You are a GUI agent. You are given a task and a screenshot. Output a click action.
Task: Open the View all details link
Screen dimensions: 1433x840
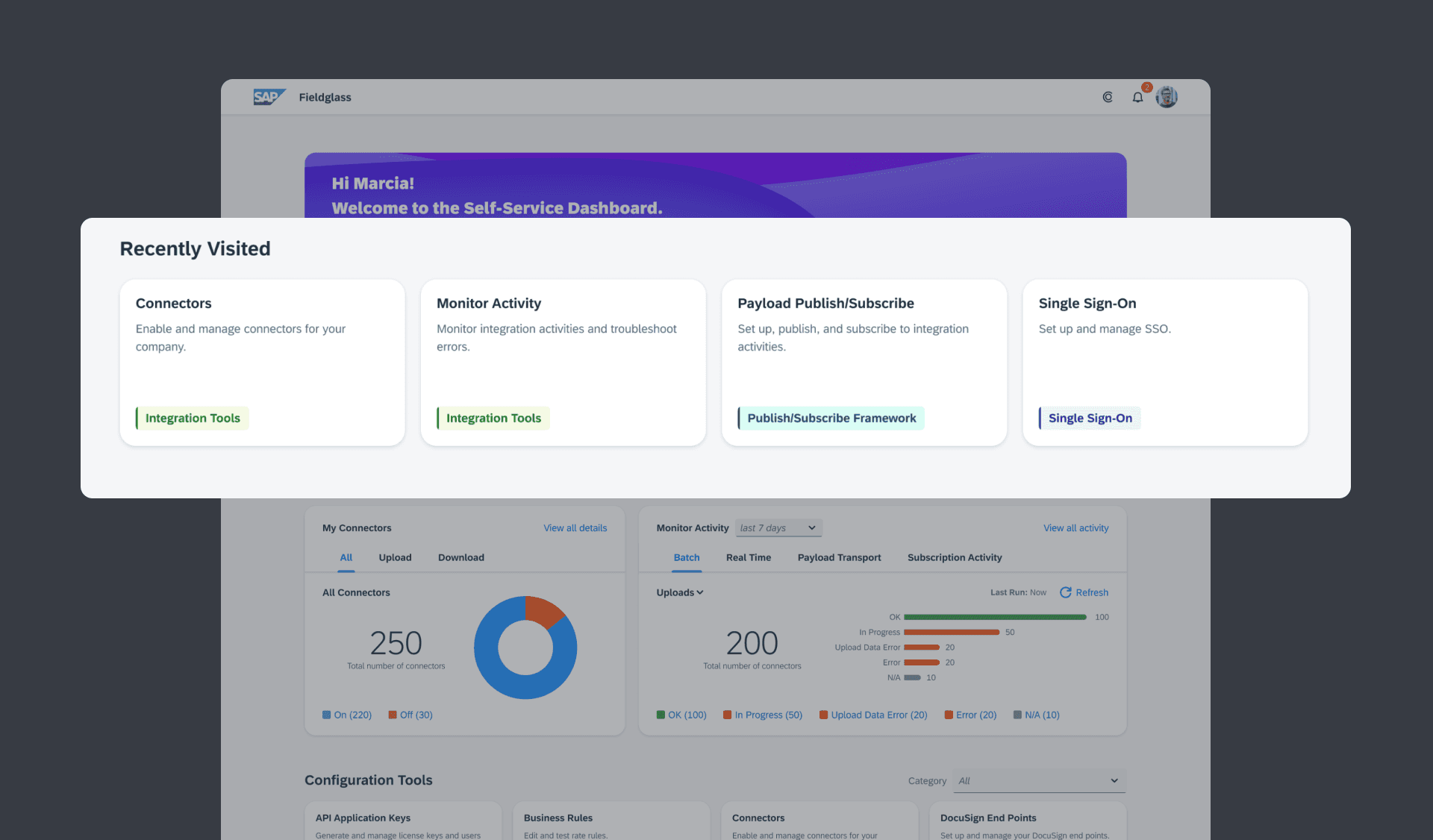[575, 528]
